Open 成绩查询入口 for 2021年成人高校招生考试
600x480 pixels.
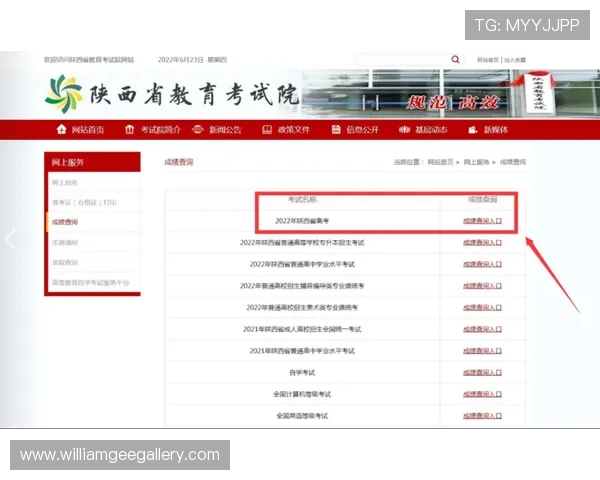click(x=482, y=329)
